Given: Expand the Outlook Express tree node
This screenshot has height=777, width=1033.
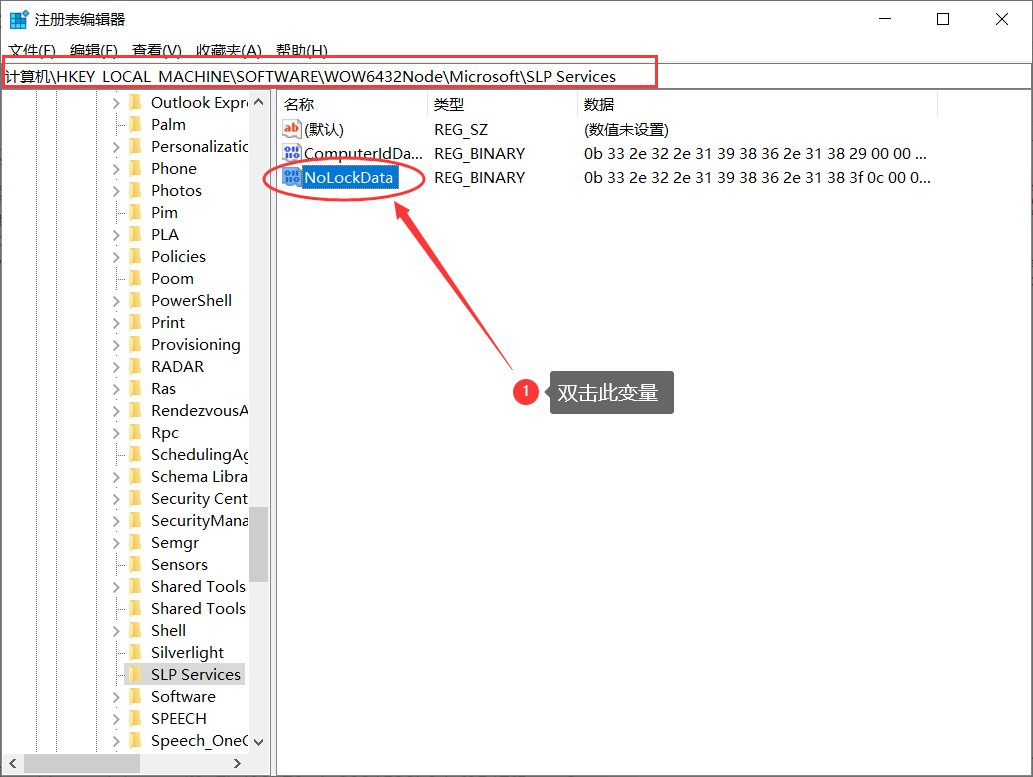Looking at the screenshot, I should coord(116,103).
